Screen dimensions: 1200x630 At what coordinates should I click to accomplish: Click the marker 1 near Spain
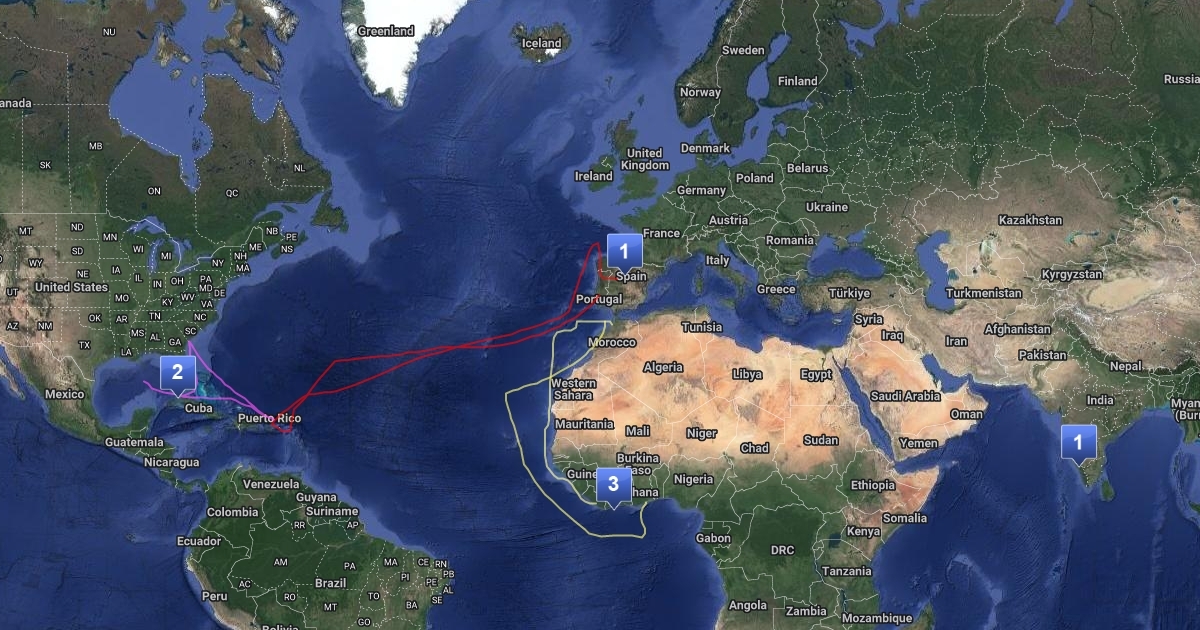click(x=624, y=250)
